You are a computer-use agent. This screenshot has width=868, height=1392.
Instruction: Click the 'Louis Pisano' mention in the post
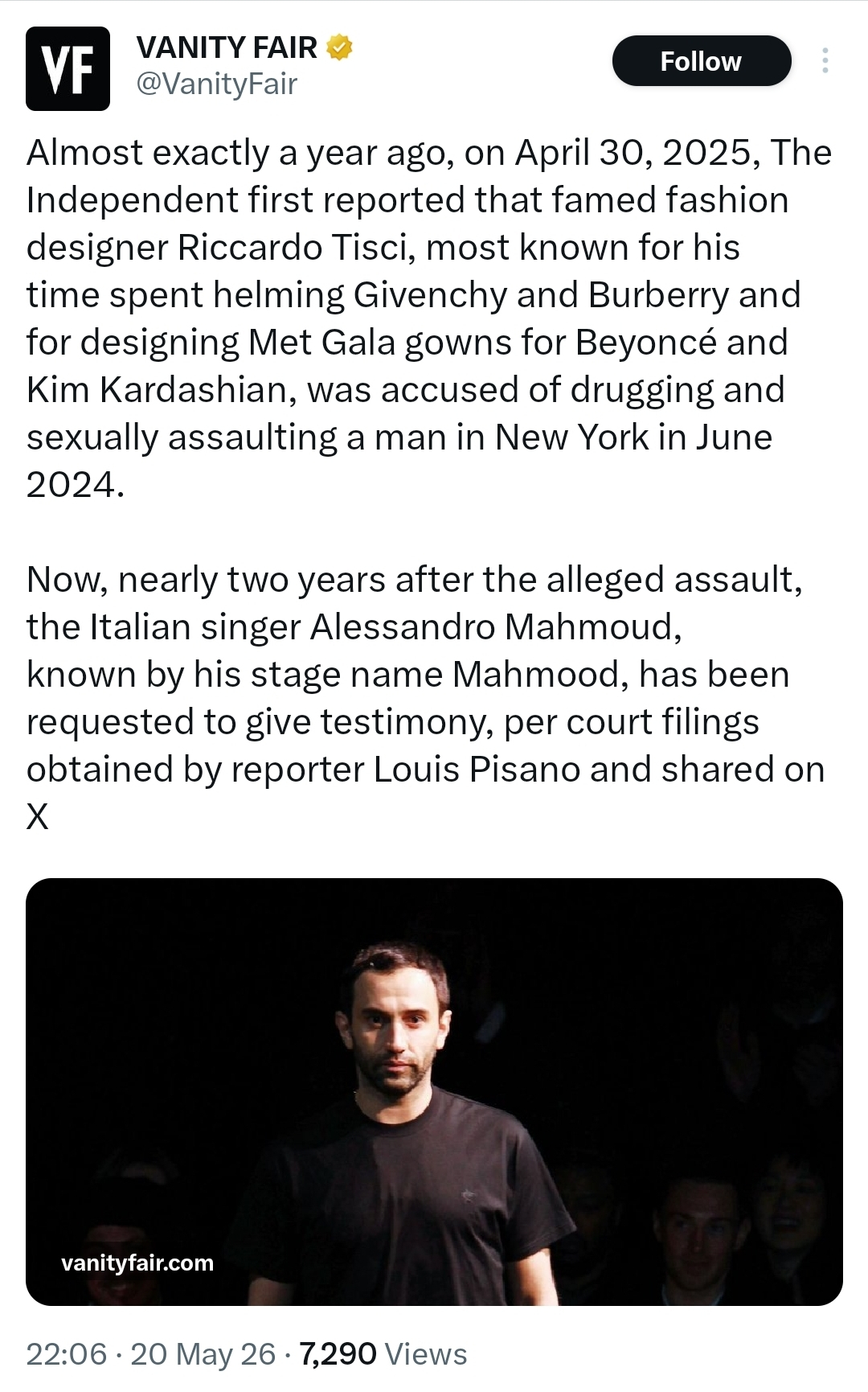(477, 770)
